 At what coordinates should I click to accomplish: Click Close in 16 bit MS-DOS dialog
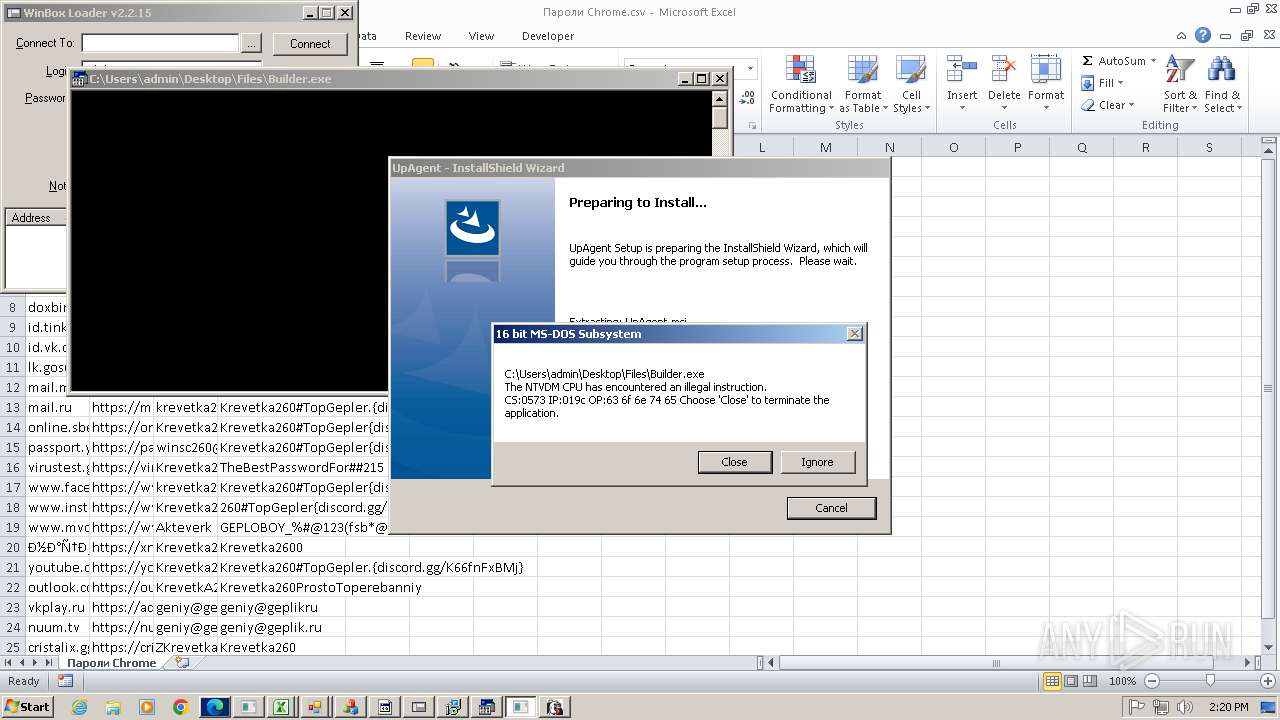pos(734,462)
